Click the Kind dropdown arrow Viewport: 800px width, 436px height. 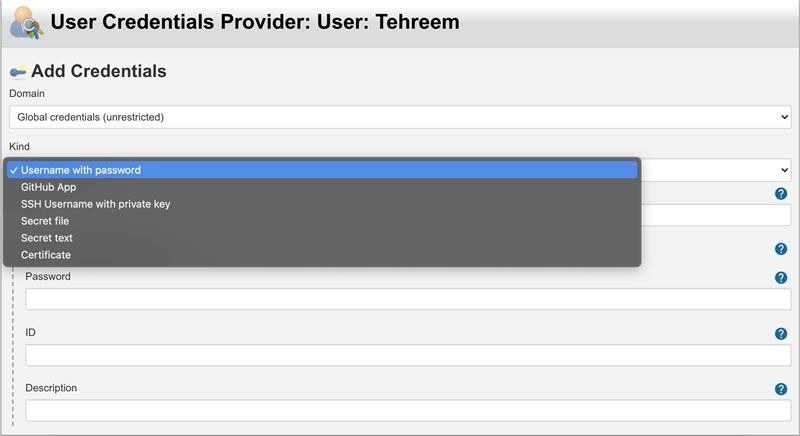(x=784, y=170)
